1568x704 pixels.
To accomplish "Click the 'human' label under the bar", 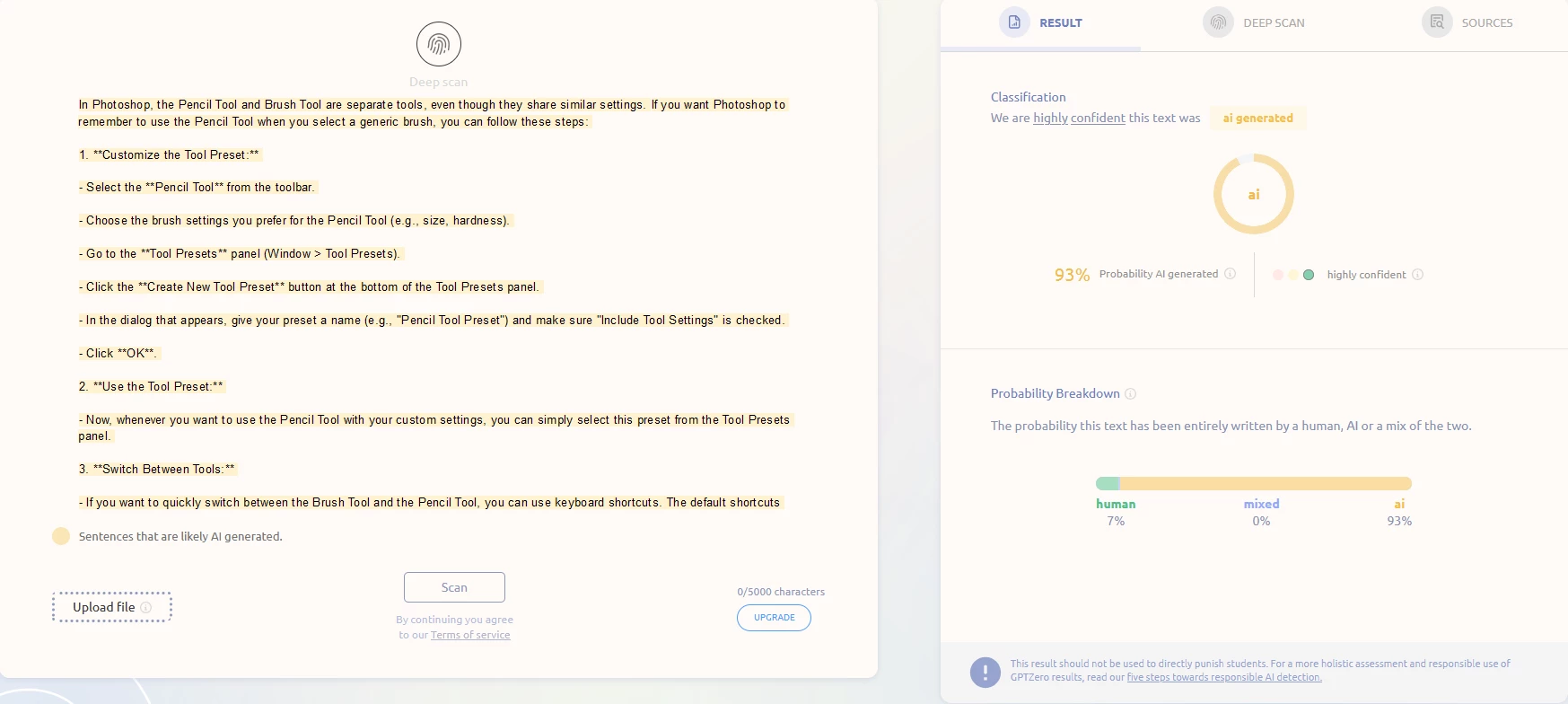I will pos(1116,504).
